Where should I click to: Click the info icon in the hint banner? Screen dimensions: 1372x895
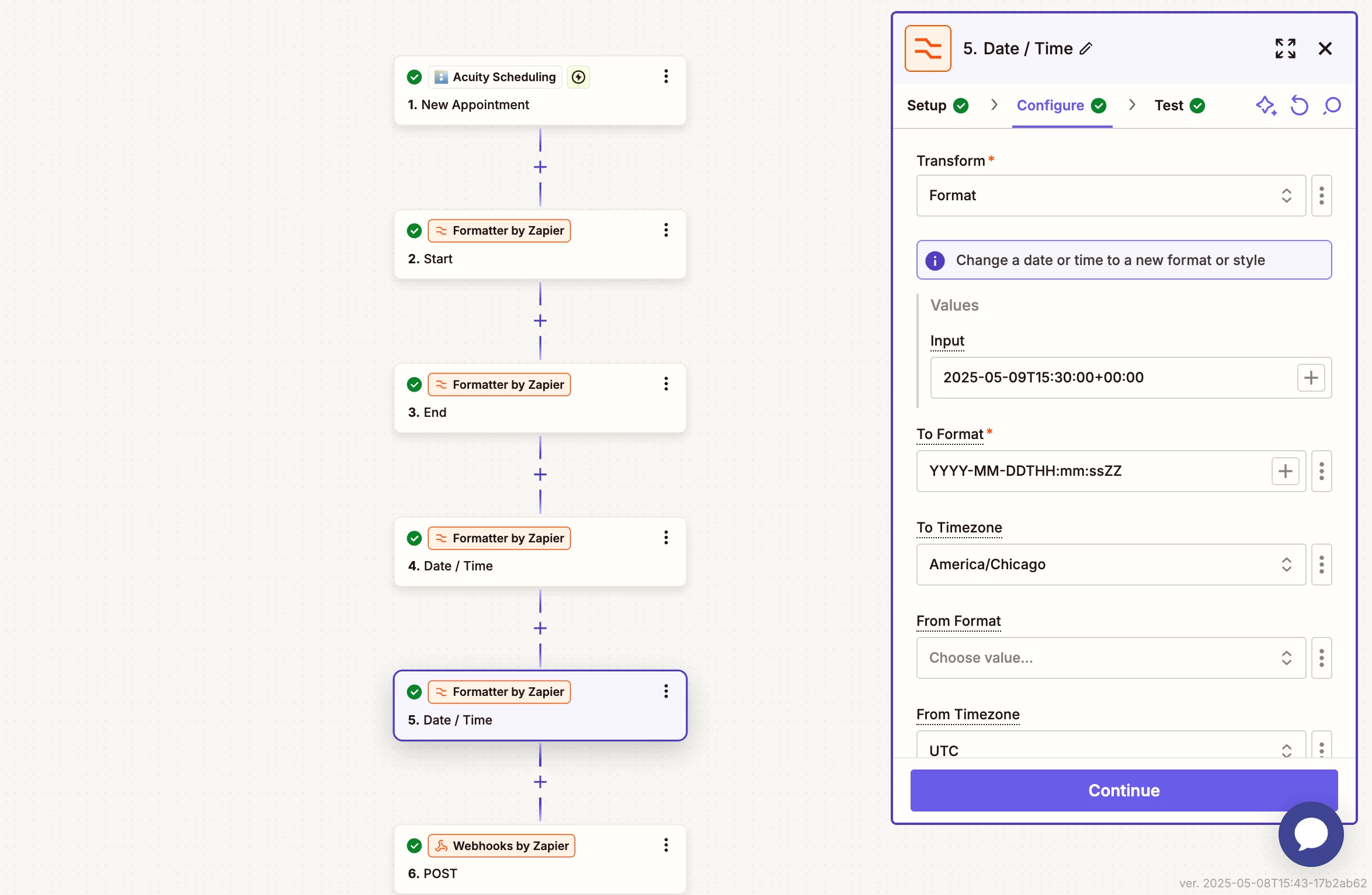click(935, 260)
